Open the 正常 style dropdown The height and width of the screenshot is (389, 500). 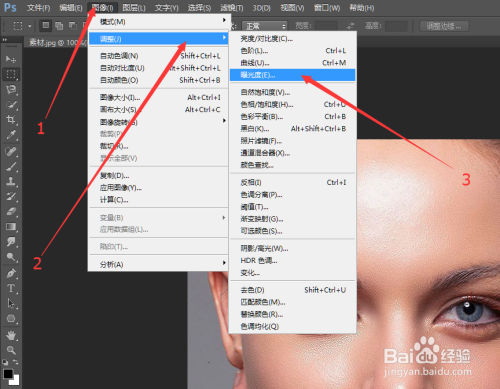(x=264, y=26)
